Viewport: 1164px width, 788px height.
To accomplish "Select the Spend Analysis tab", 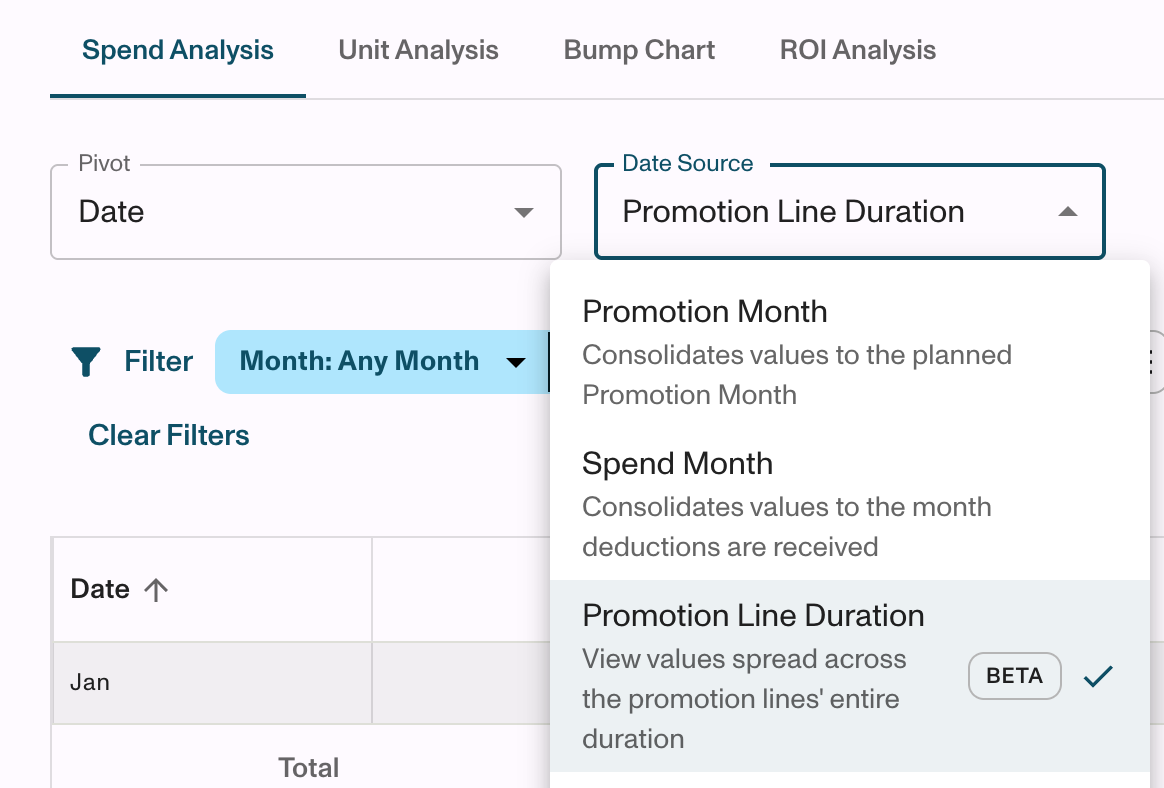I will (178, 50).
